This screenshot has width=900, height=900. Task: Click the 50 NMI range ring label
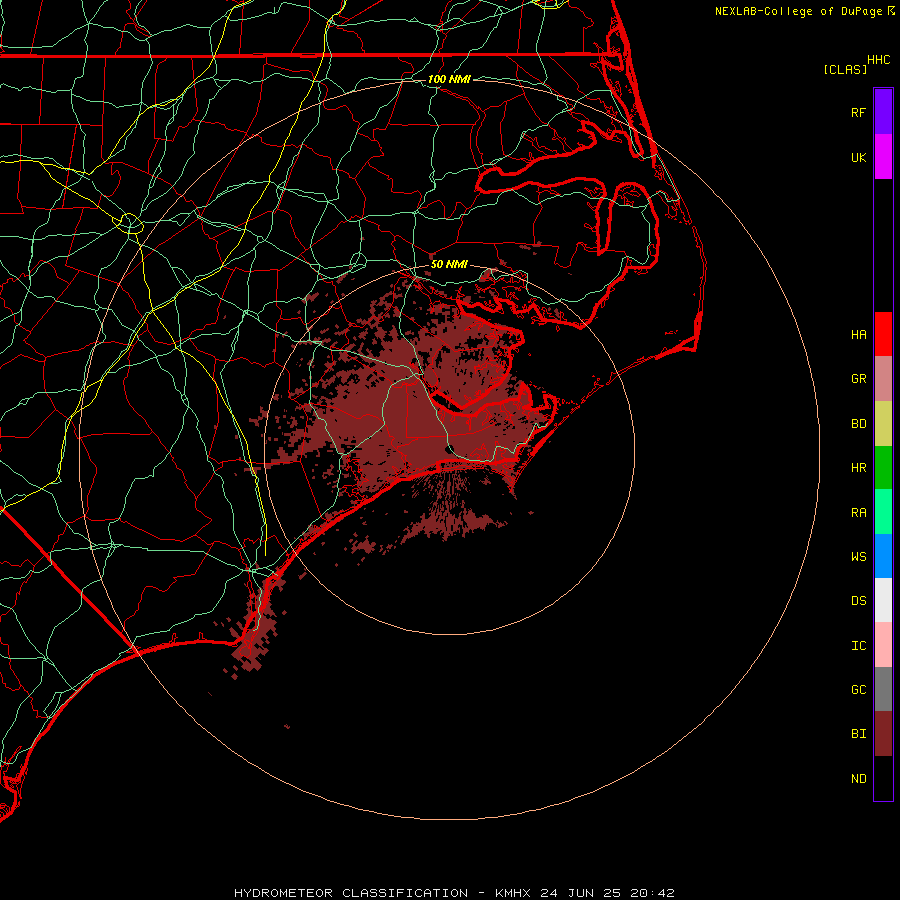[x=449, y=264]
